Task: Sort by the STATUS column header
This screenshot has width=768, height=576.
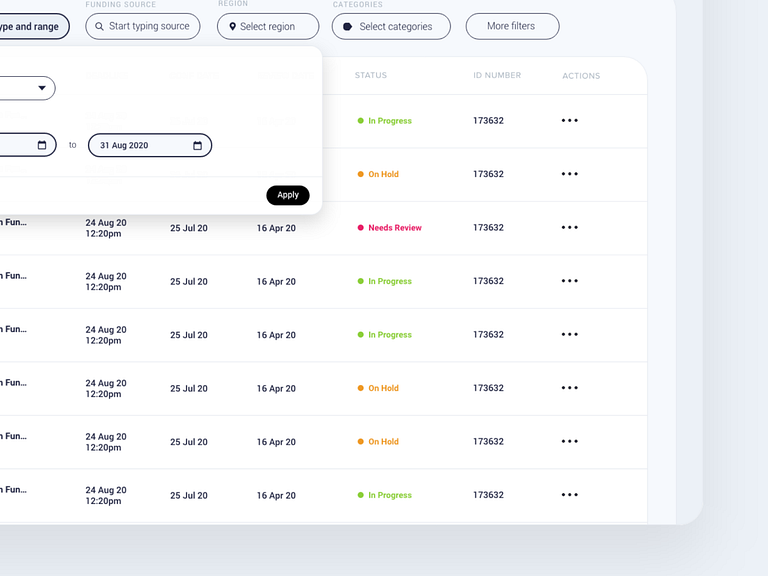Action: pyautogui.click(x=371, y=75)
